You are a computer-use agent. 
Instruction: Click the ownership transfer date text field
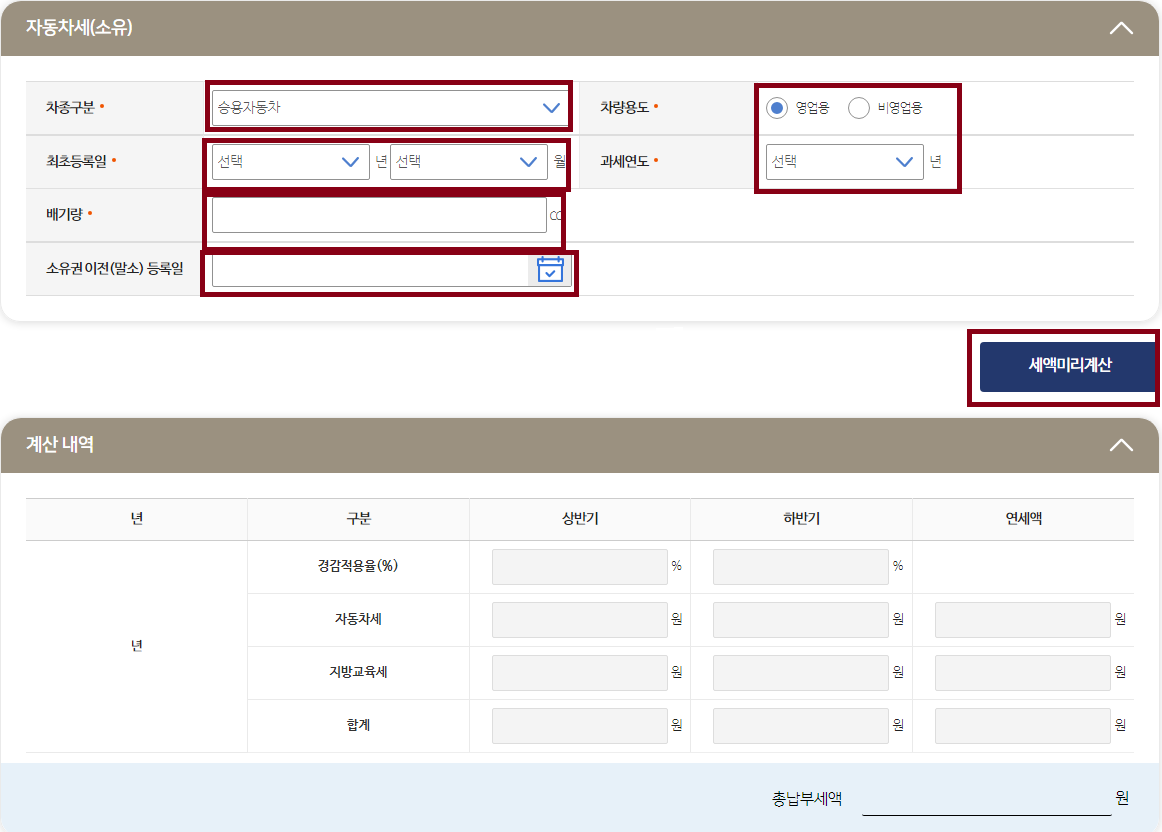[x=370, y=269]
